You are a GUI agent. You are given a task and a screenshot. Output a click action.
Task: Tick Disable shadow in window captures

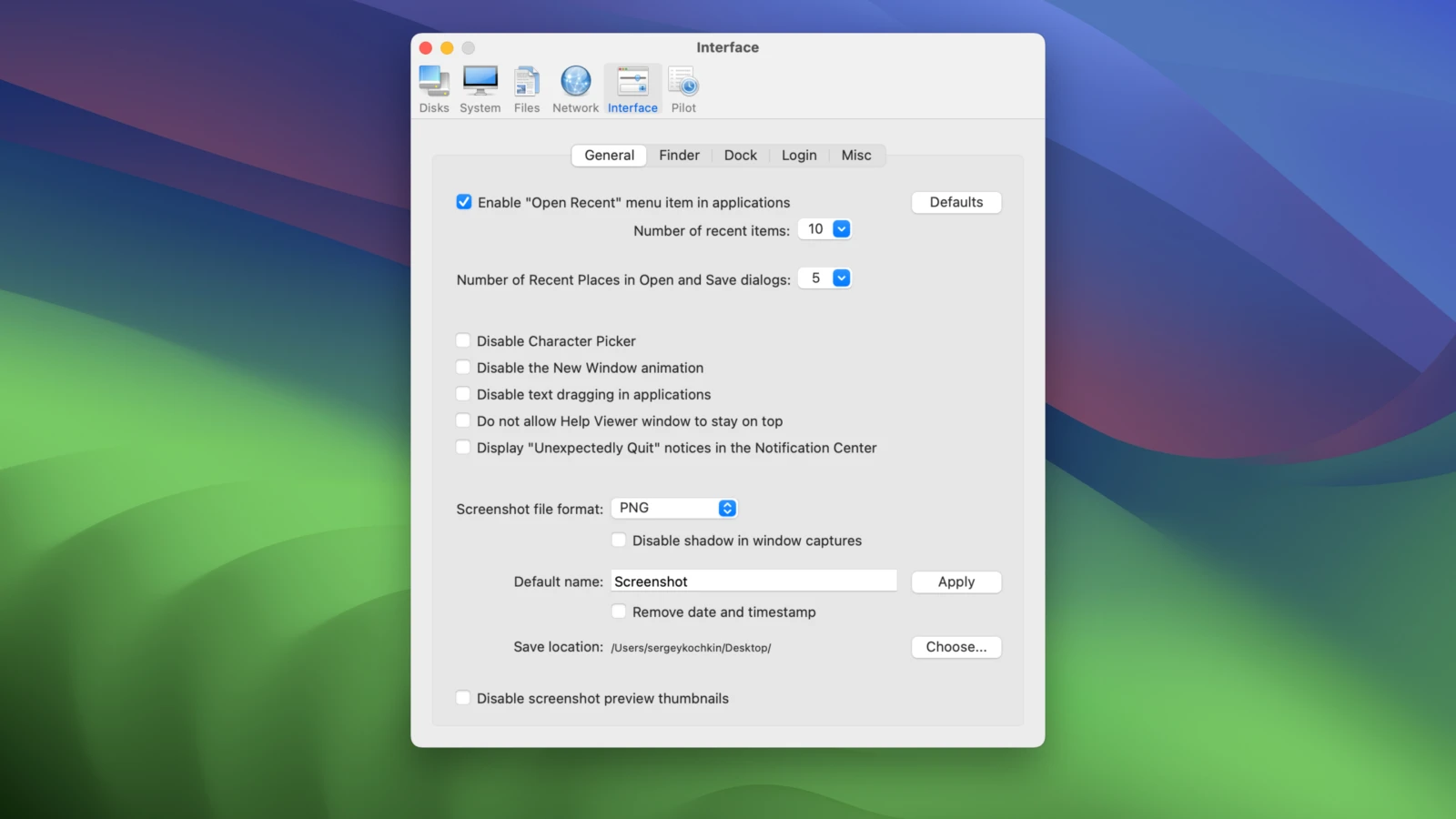619,540
